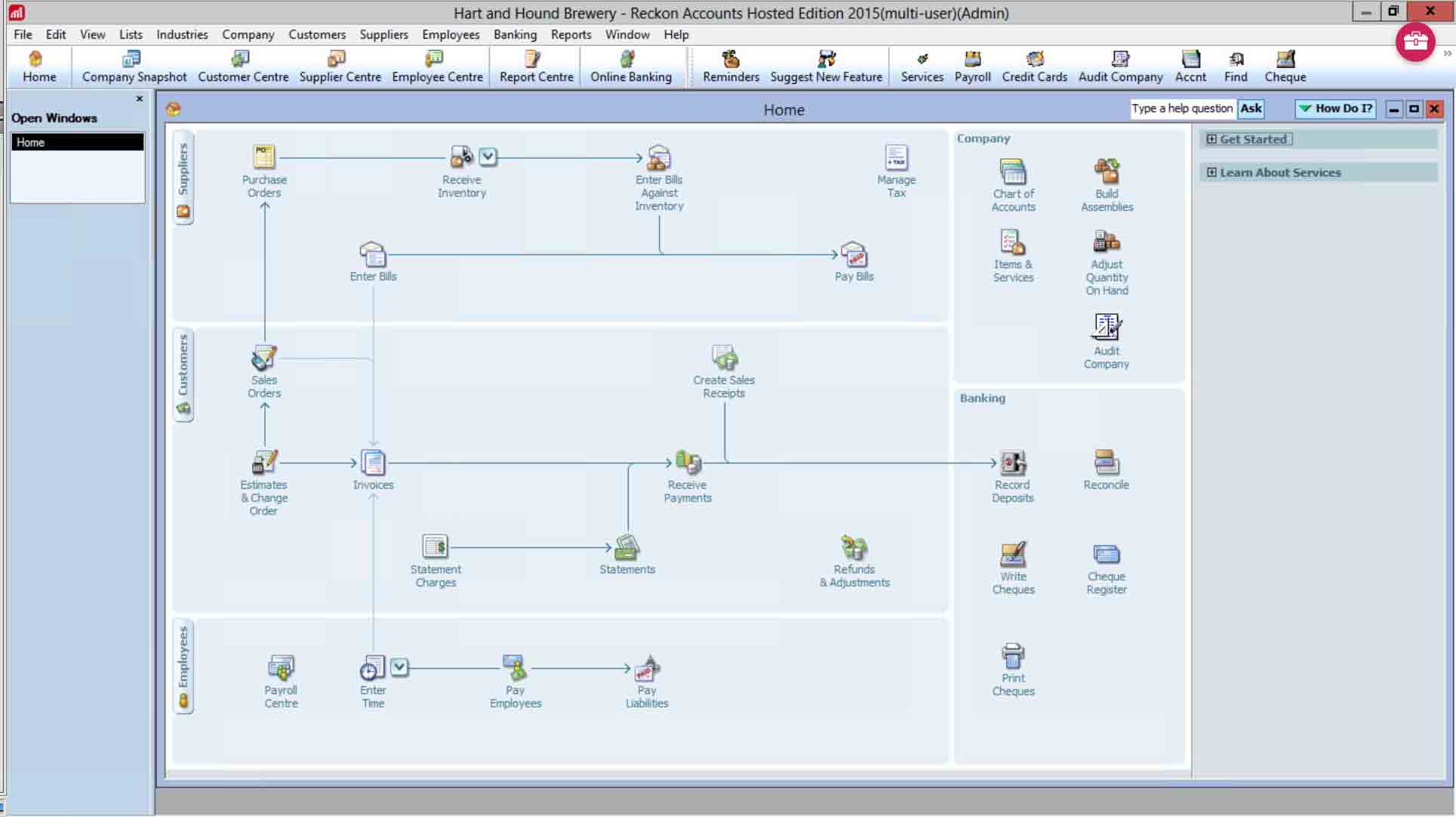Open the Reports menu
1456x817 pixels.
pos(571,35)
